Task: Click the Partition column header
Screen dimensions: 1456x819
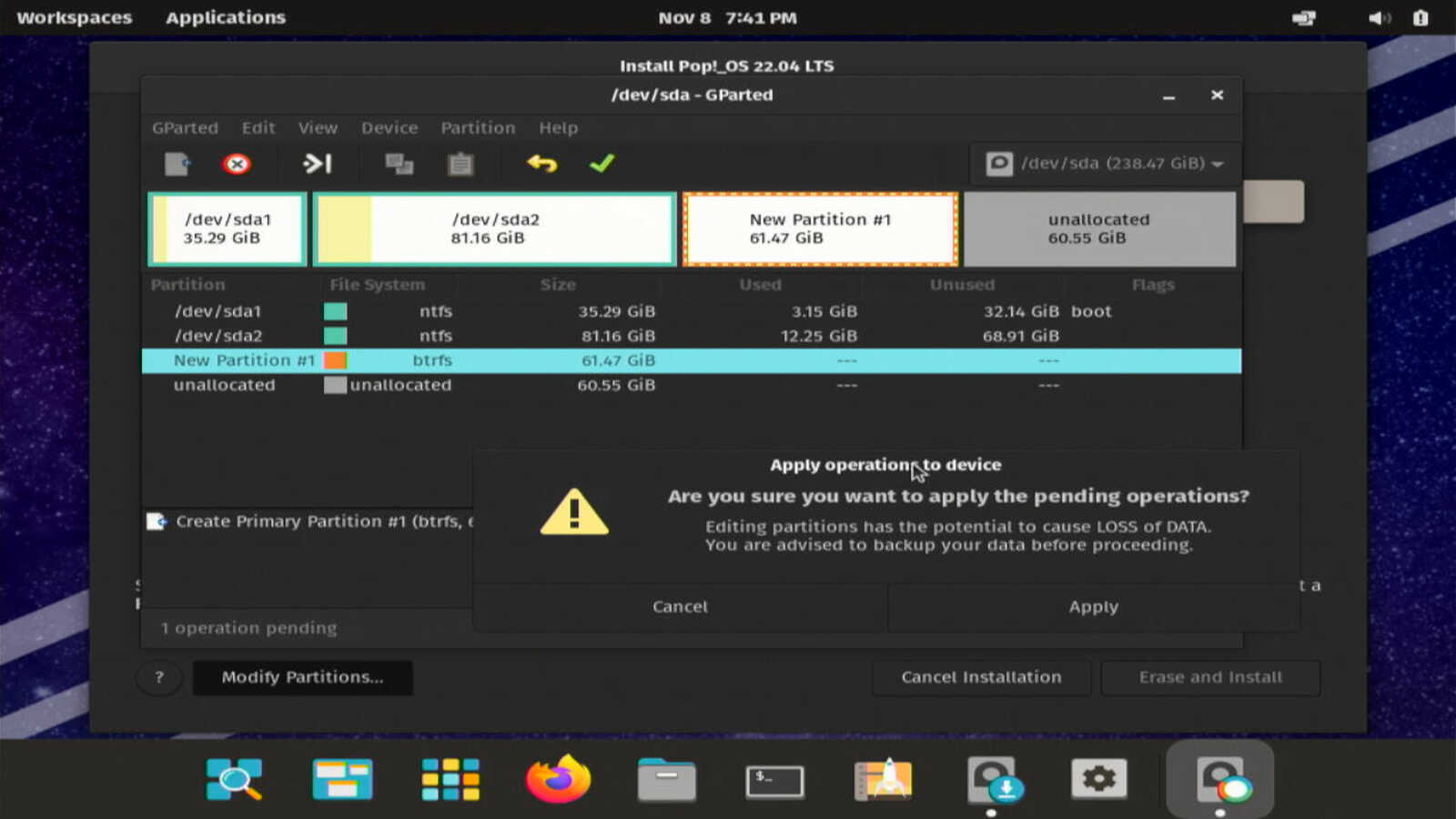Action: (x=188, y=285)
